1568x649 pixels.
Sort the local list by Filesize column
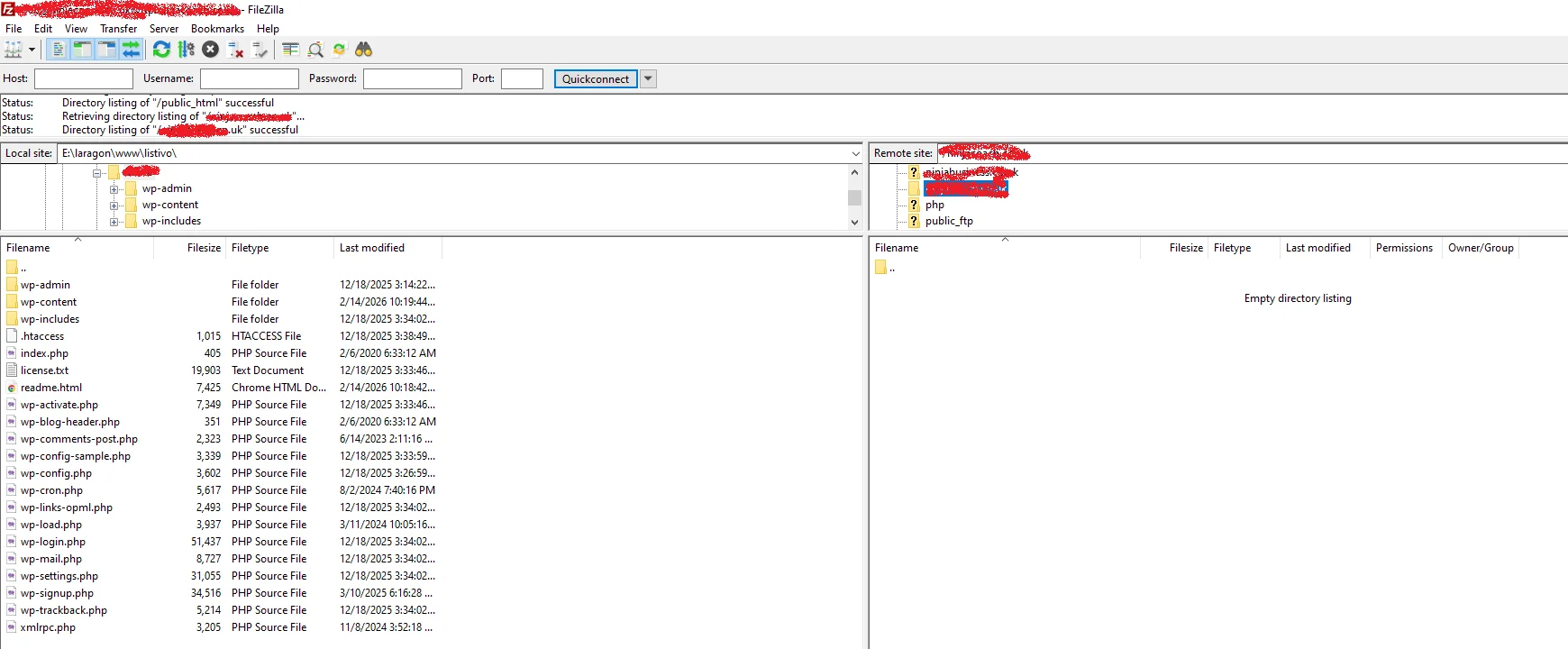tap(189, 248)
